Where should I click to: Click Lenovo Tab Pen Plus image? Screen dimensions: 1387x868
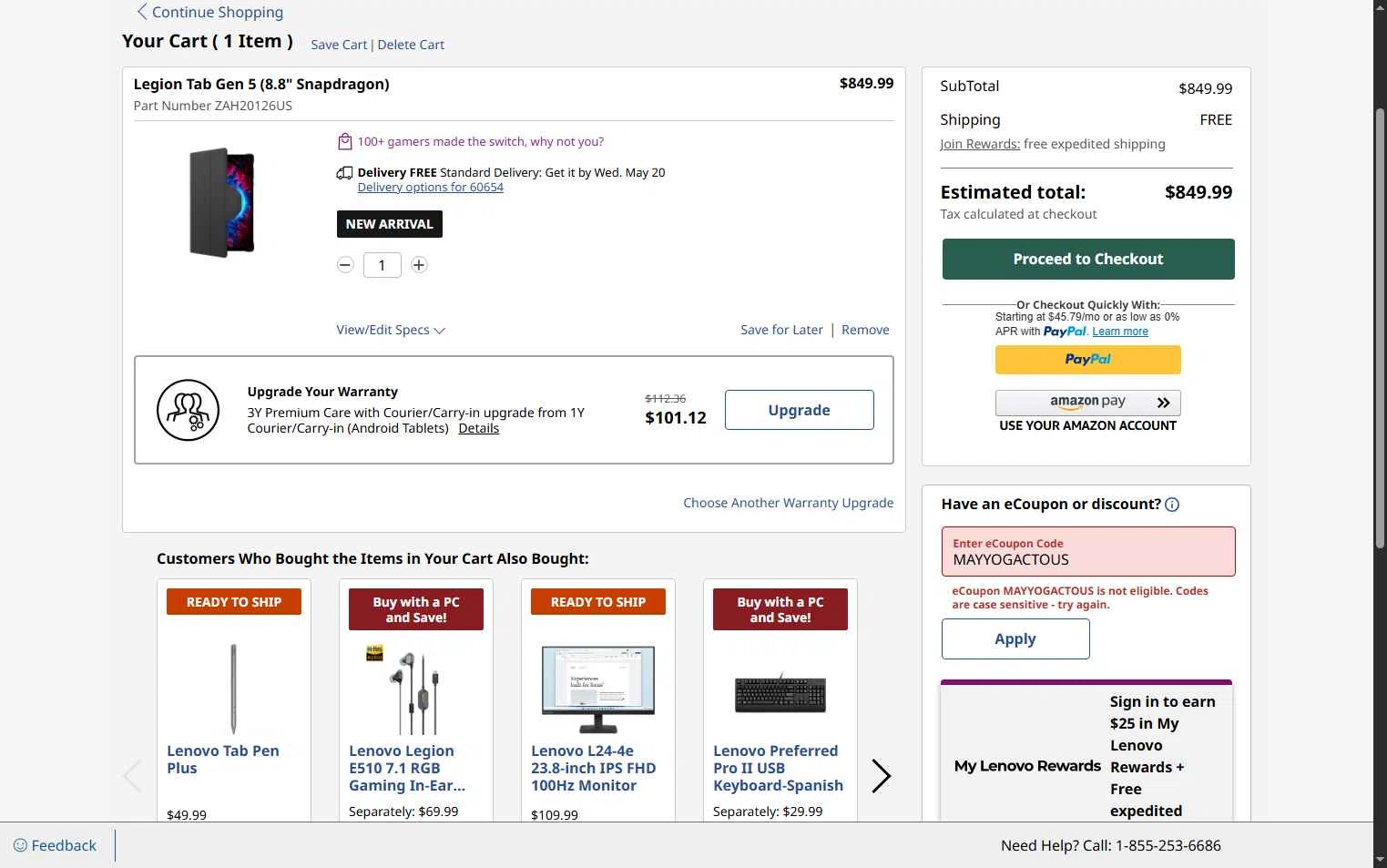234,689
